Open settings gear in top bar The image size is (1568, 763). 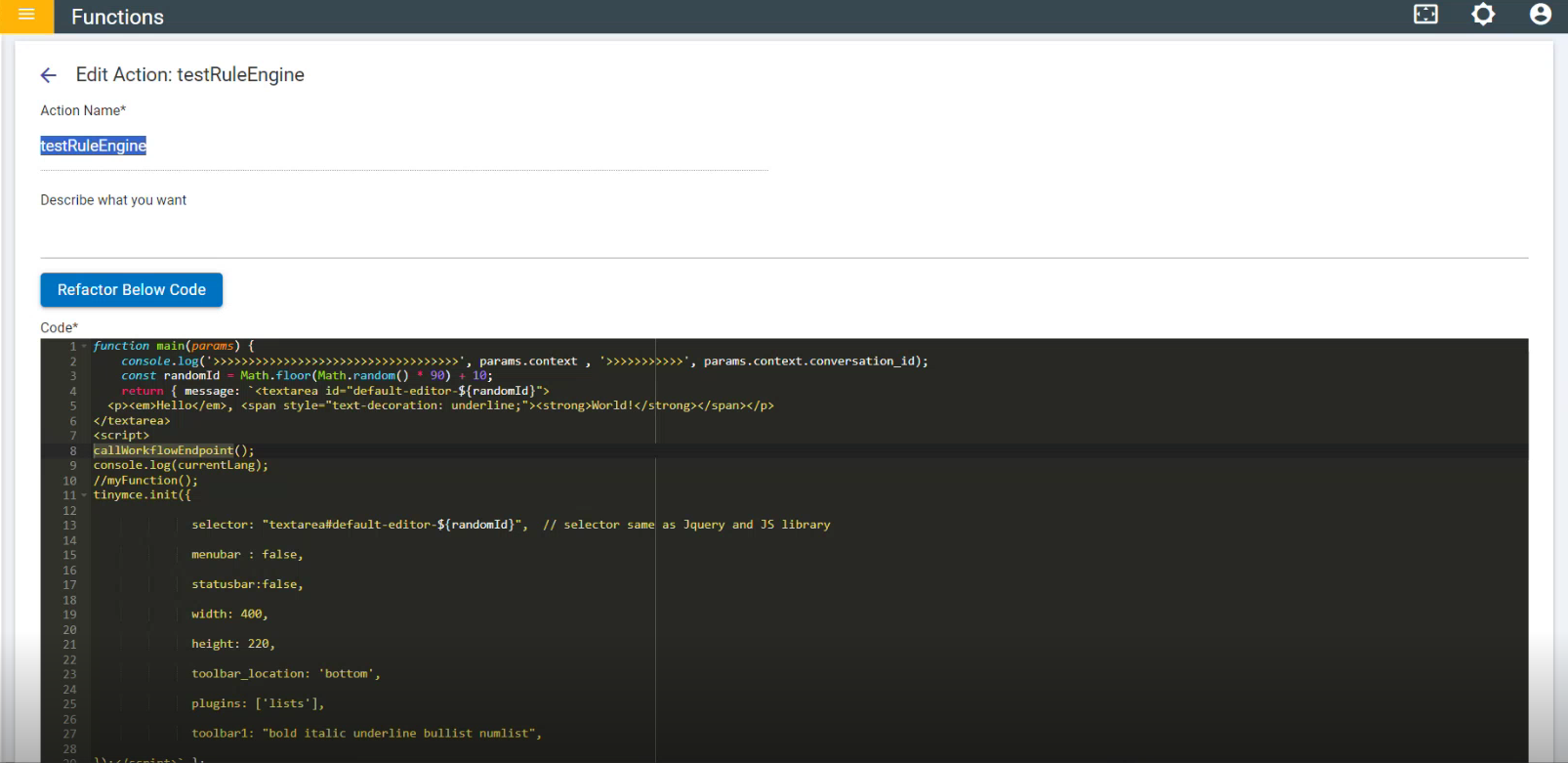point(1483,15)
